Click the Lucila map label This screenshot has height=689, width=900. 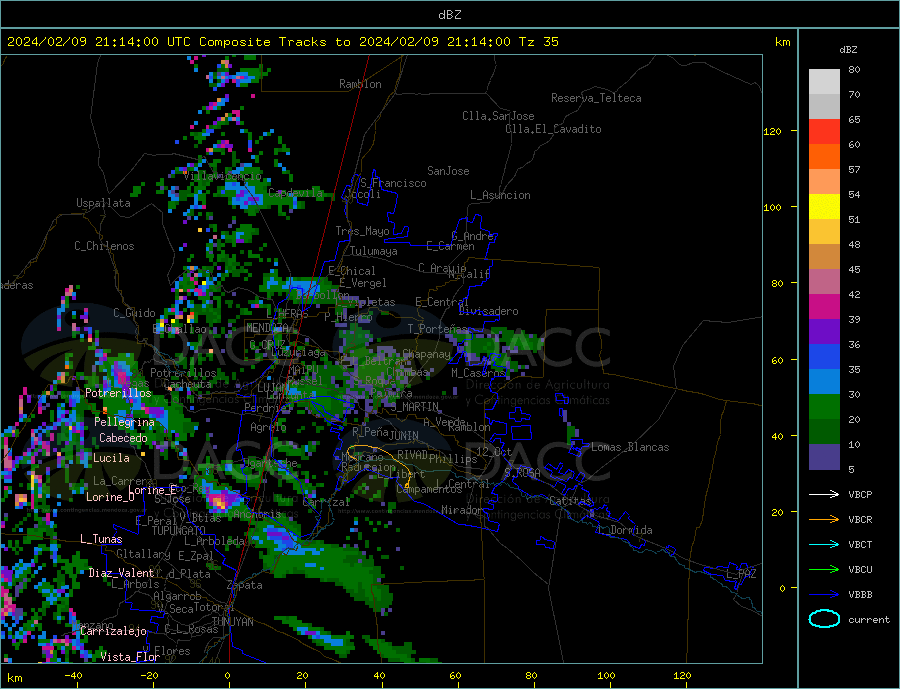coord(111,458)
